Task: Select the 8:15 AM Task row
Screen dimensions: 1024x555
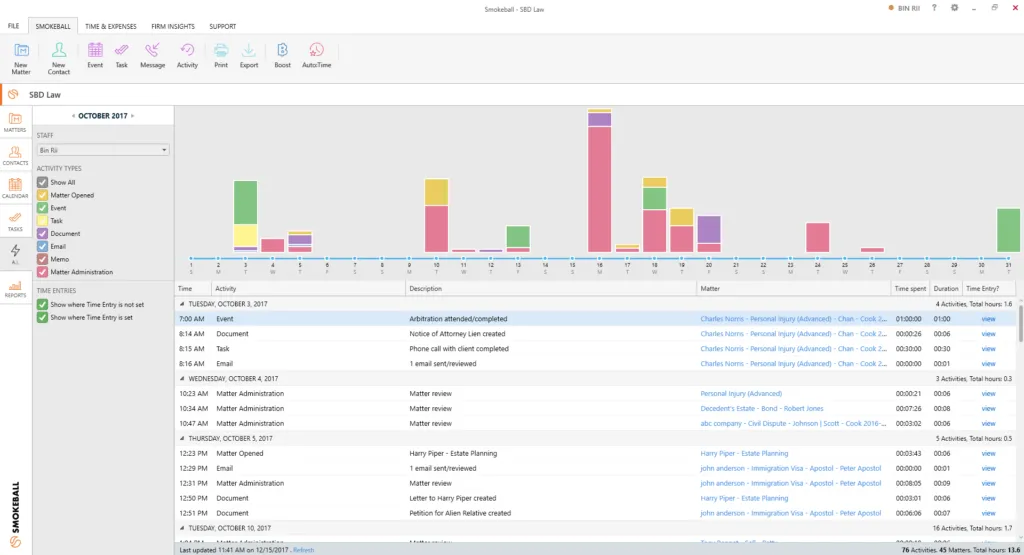Action: tap(596, 349)
